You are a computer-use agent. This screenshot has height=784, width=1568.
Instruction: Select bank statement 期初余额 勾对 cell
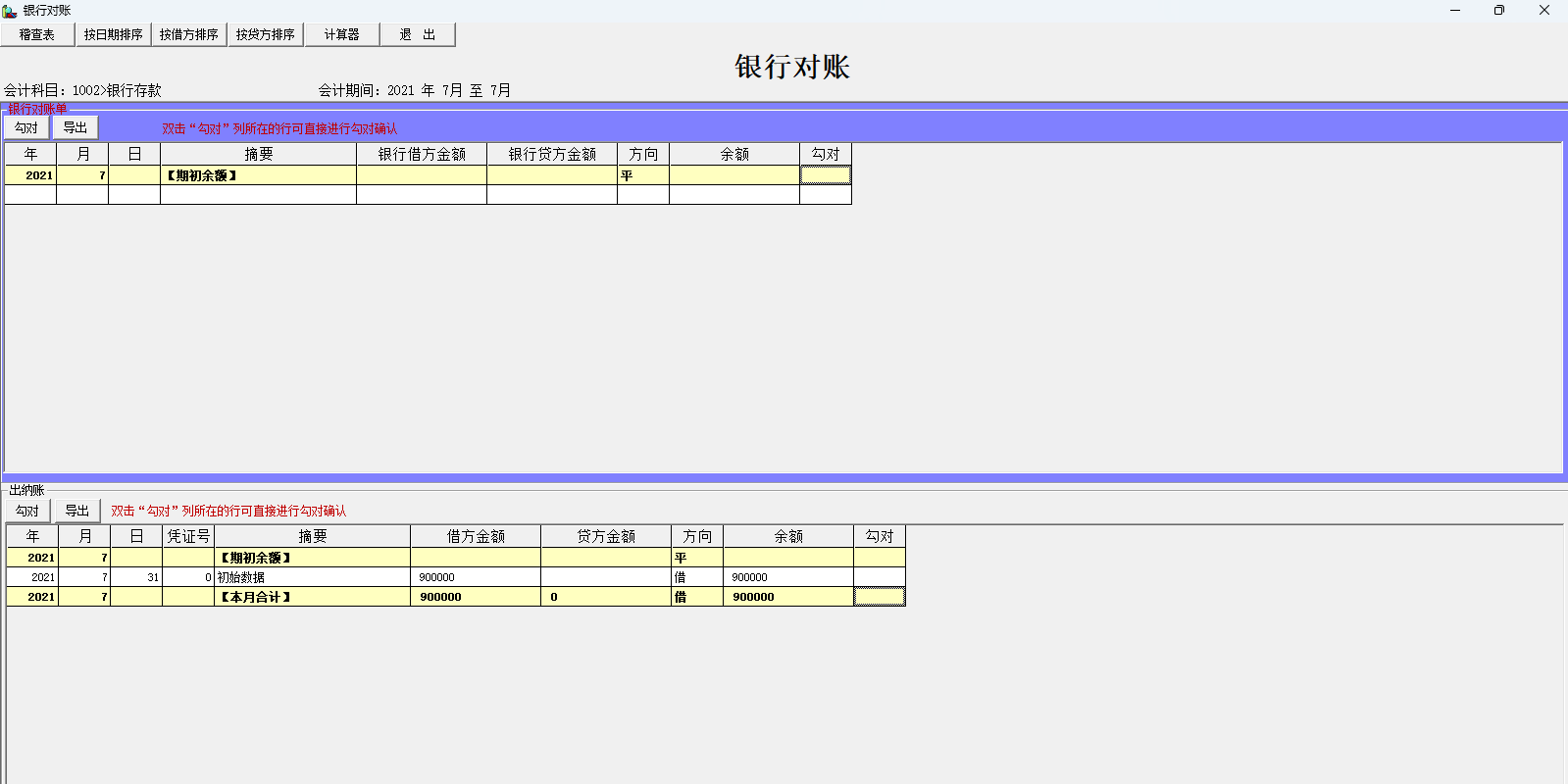825,175
